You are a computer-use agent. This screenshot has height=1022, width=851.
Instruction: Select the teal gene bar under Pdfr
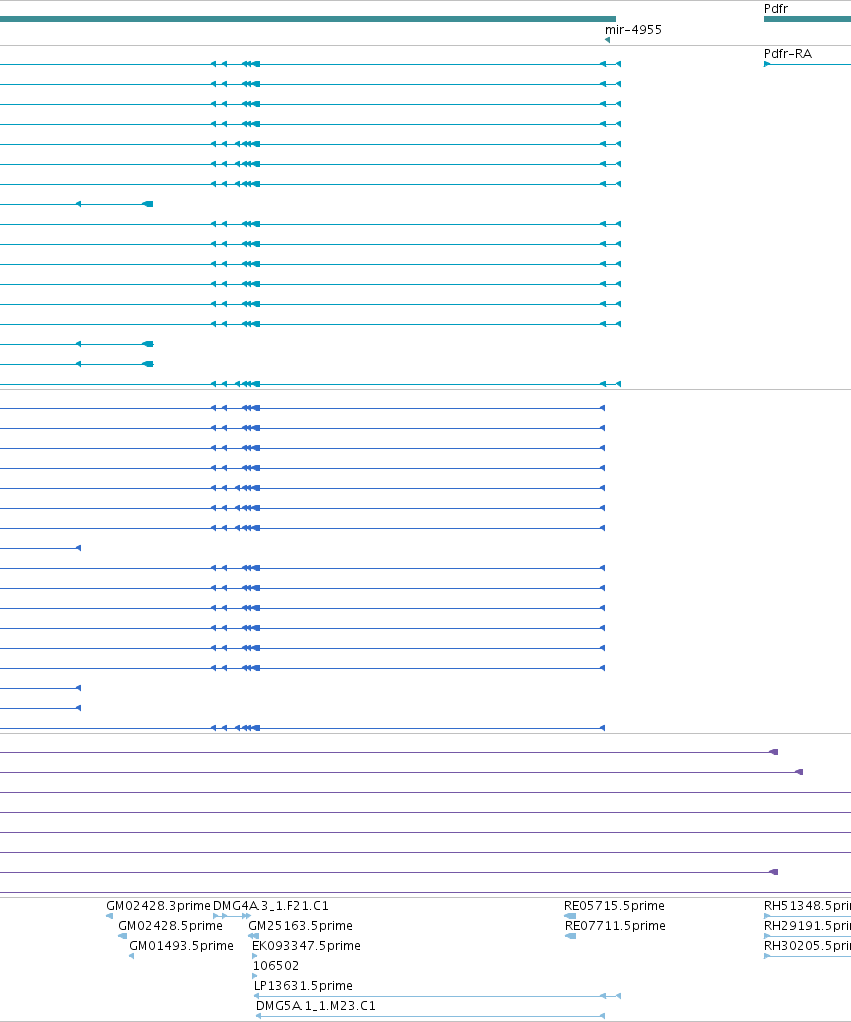[x=807, y=19]
